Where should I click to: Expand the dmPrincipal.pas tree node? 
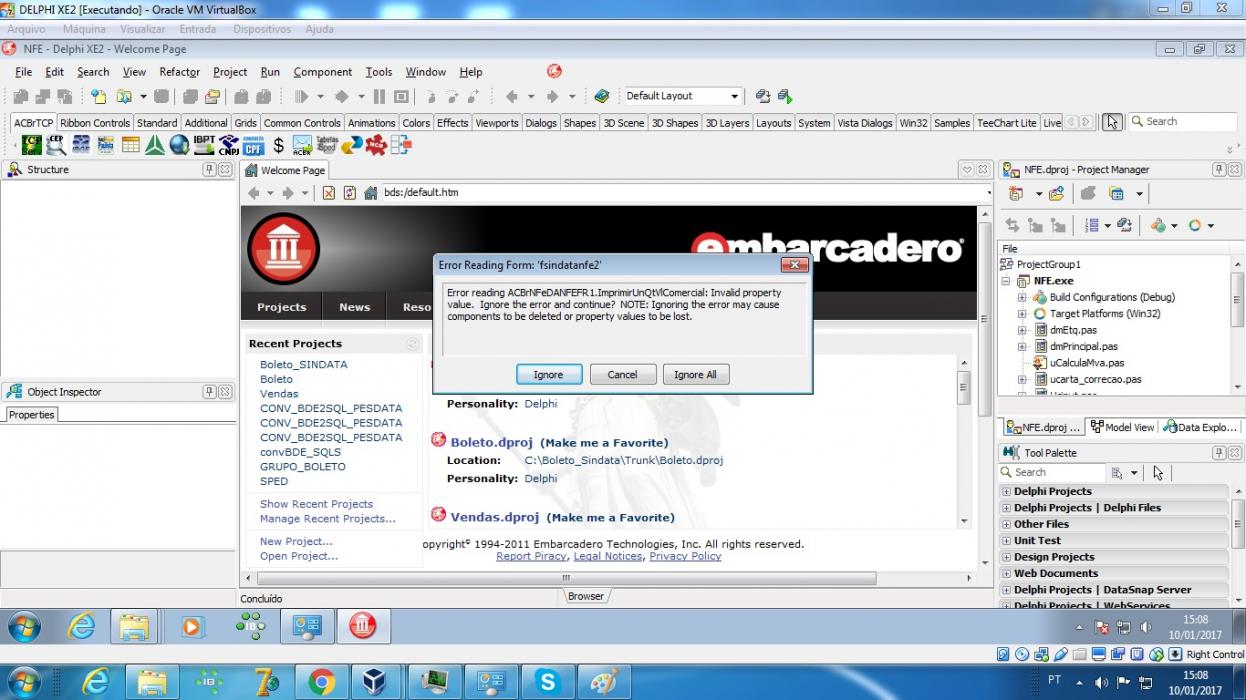click(x=1022, y=347)
